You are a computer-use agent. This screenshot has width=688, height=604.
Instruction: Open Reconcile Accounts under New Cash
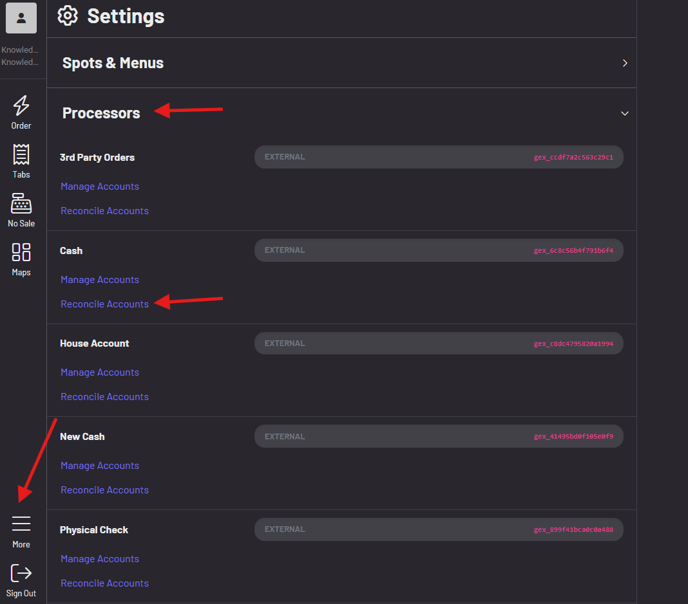point(104,490)
